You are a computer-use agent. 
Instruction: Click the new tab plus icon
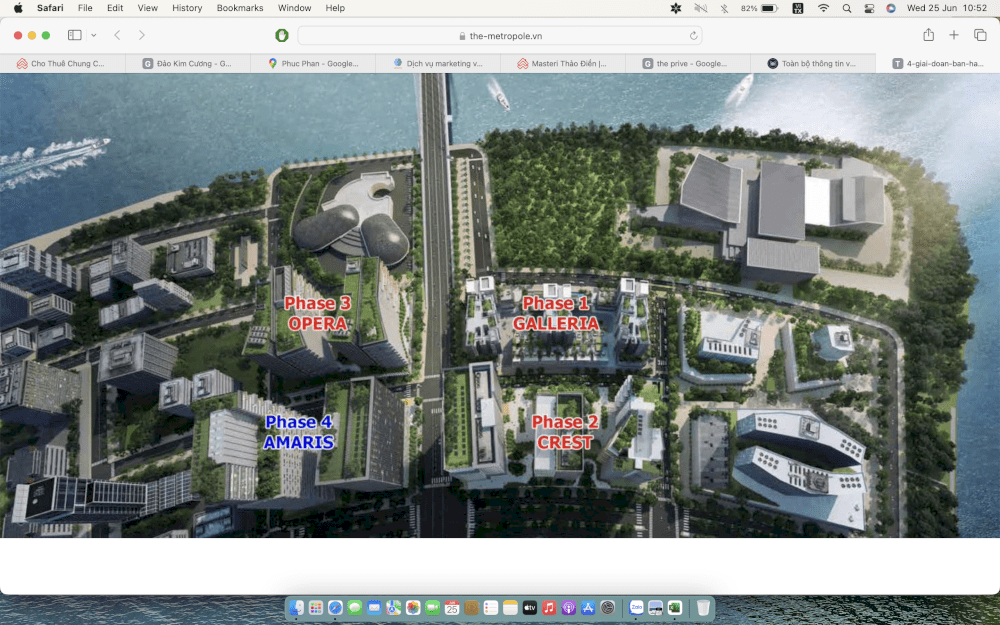954,35
